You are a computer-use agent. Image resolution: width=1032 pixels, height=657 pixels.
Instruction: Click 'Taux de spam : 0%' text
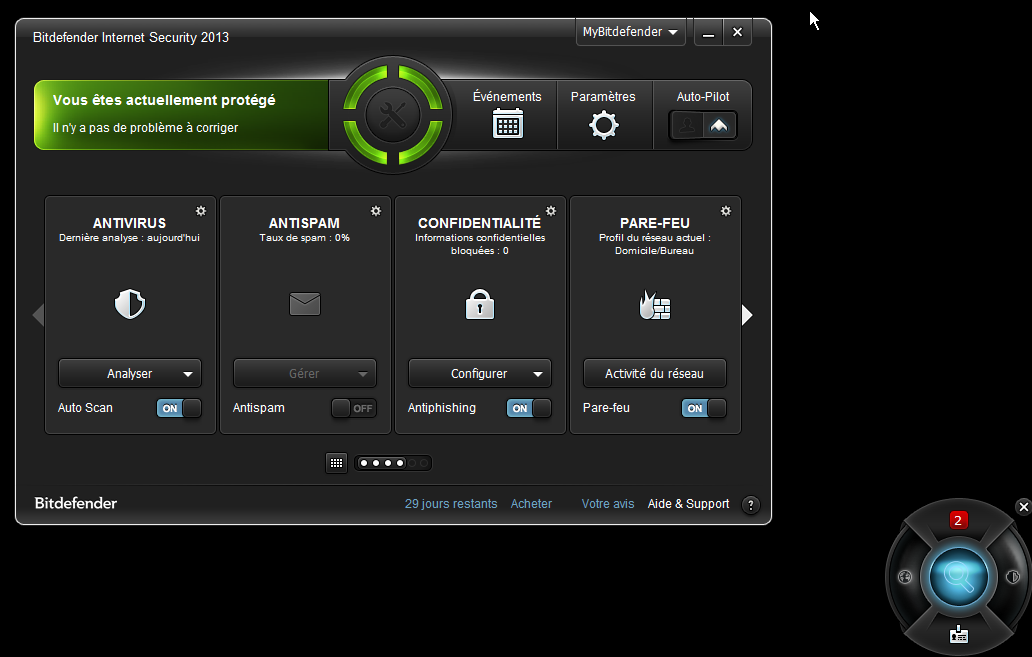point(305,238)
